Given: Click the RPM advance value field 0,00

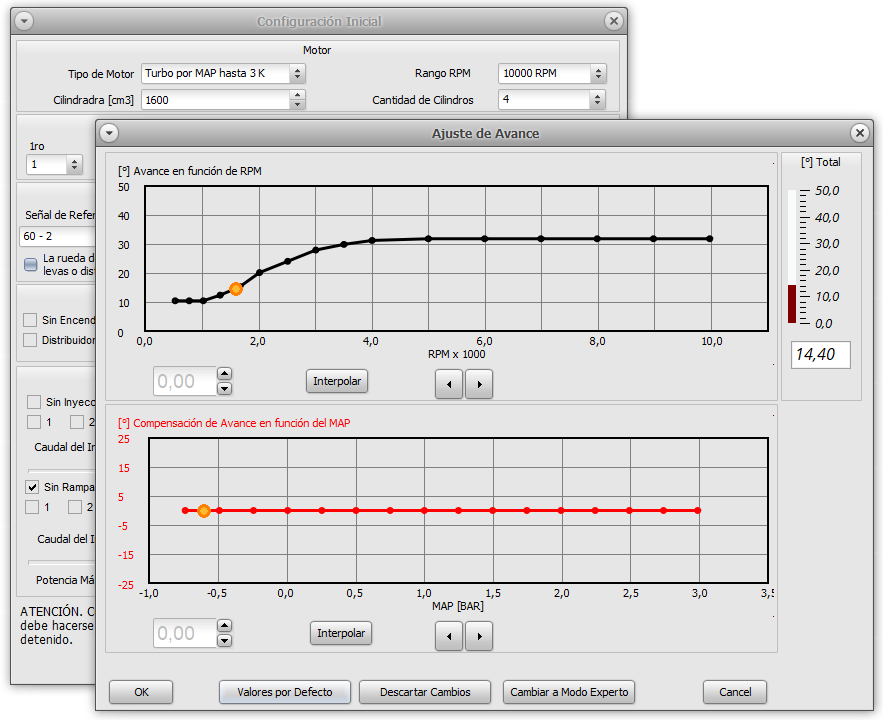Looking at the screenshot, I should pos(185,381).
